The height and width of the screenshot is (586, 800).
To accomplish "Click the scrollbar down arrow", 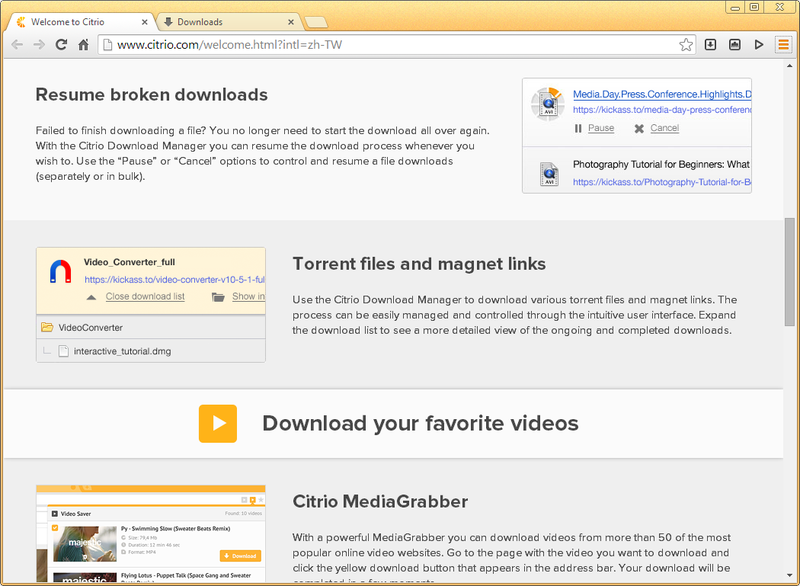I will [789, 576].
